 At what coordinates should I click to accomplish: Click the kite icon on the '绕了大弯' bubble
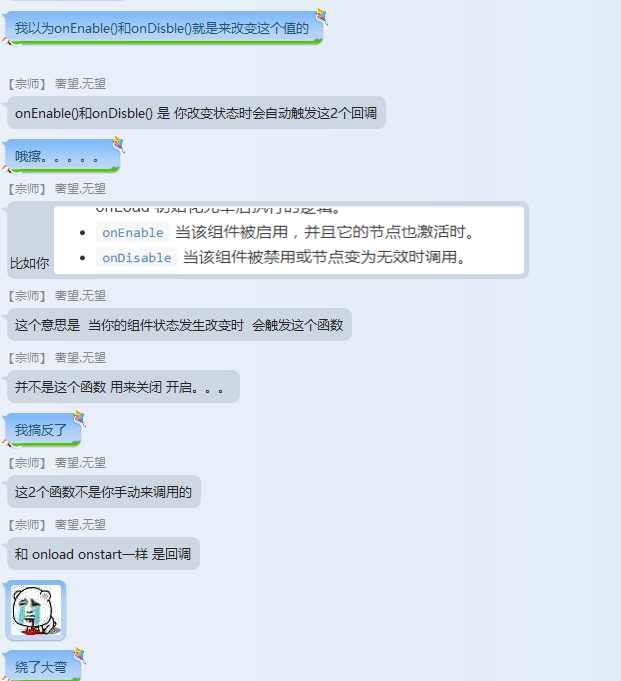(x=79, y=656)
